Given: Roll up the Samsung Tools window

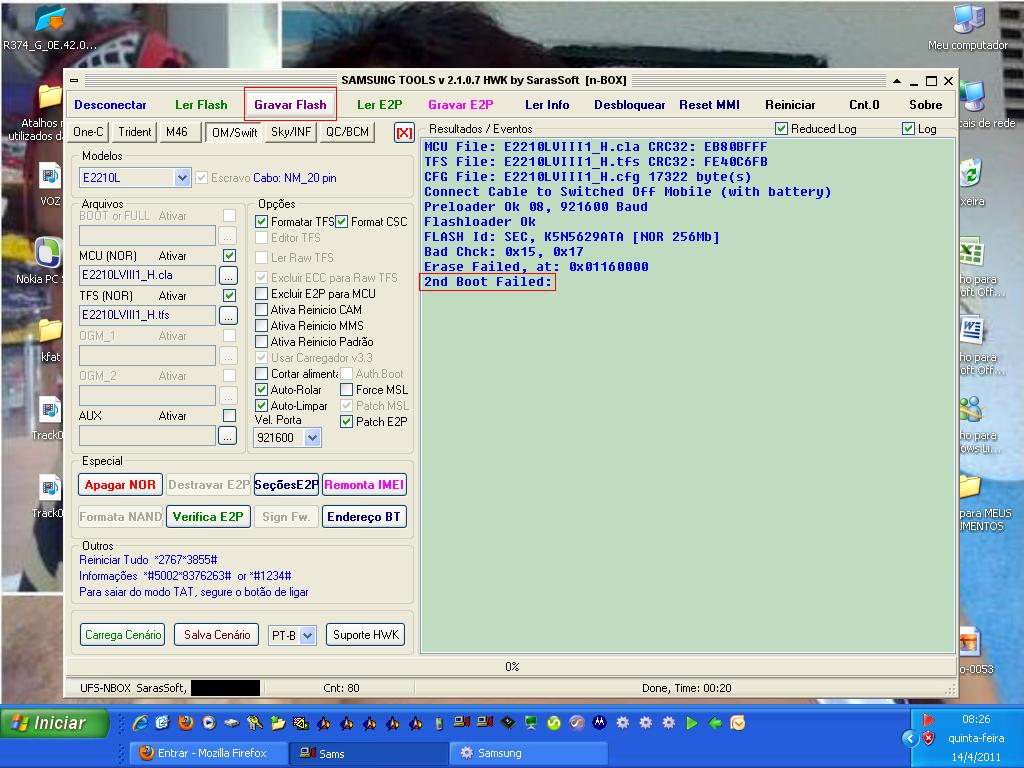Looking at the screenshot, I should [897, 81].
